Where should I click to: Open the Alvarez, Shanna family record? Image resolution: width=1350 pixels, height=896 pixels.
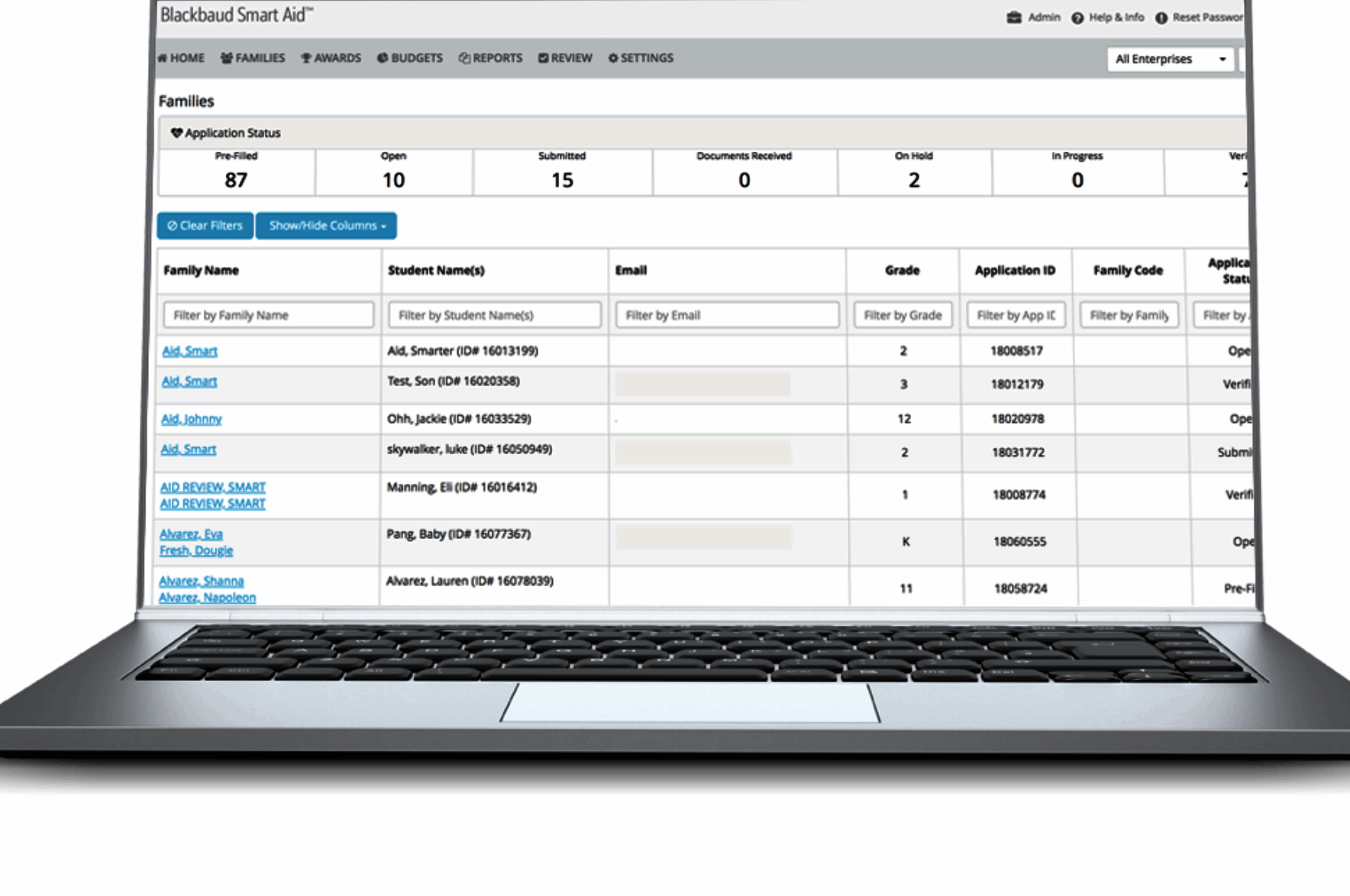coord(202,580)
